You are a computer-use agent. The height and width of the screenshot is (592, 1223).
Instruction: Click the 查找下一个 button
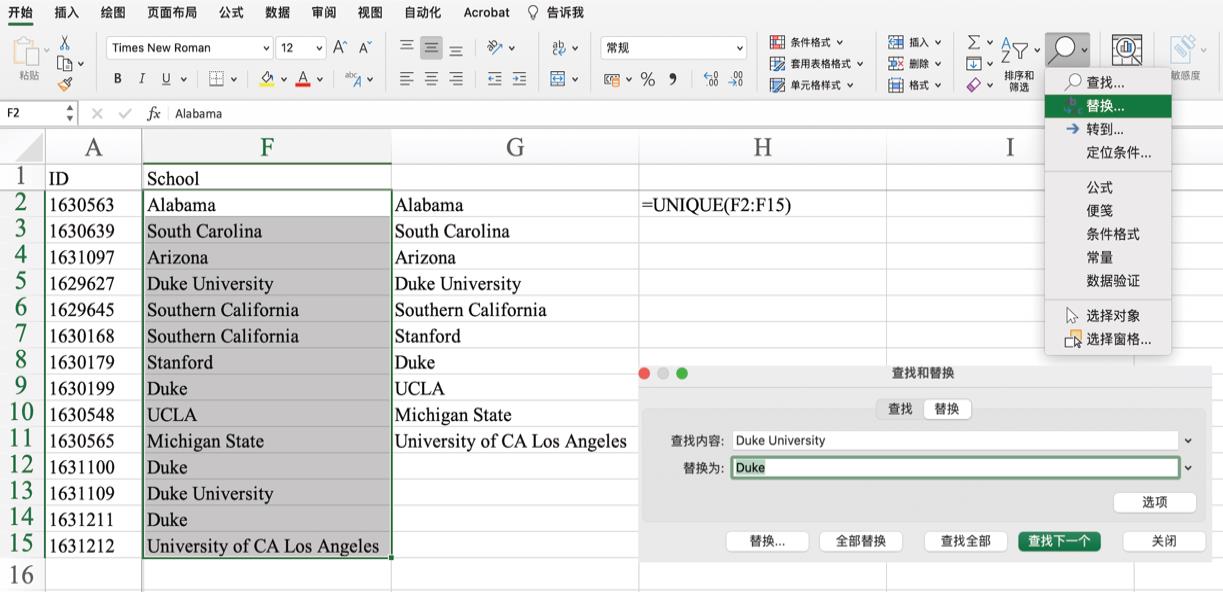[1059, 541]
